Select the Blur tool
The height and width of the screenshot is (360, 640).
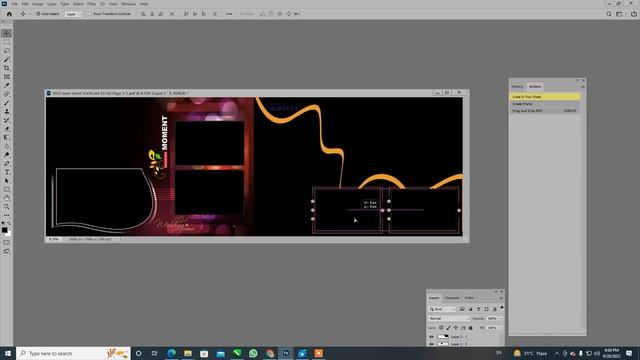7,146
